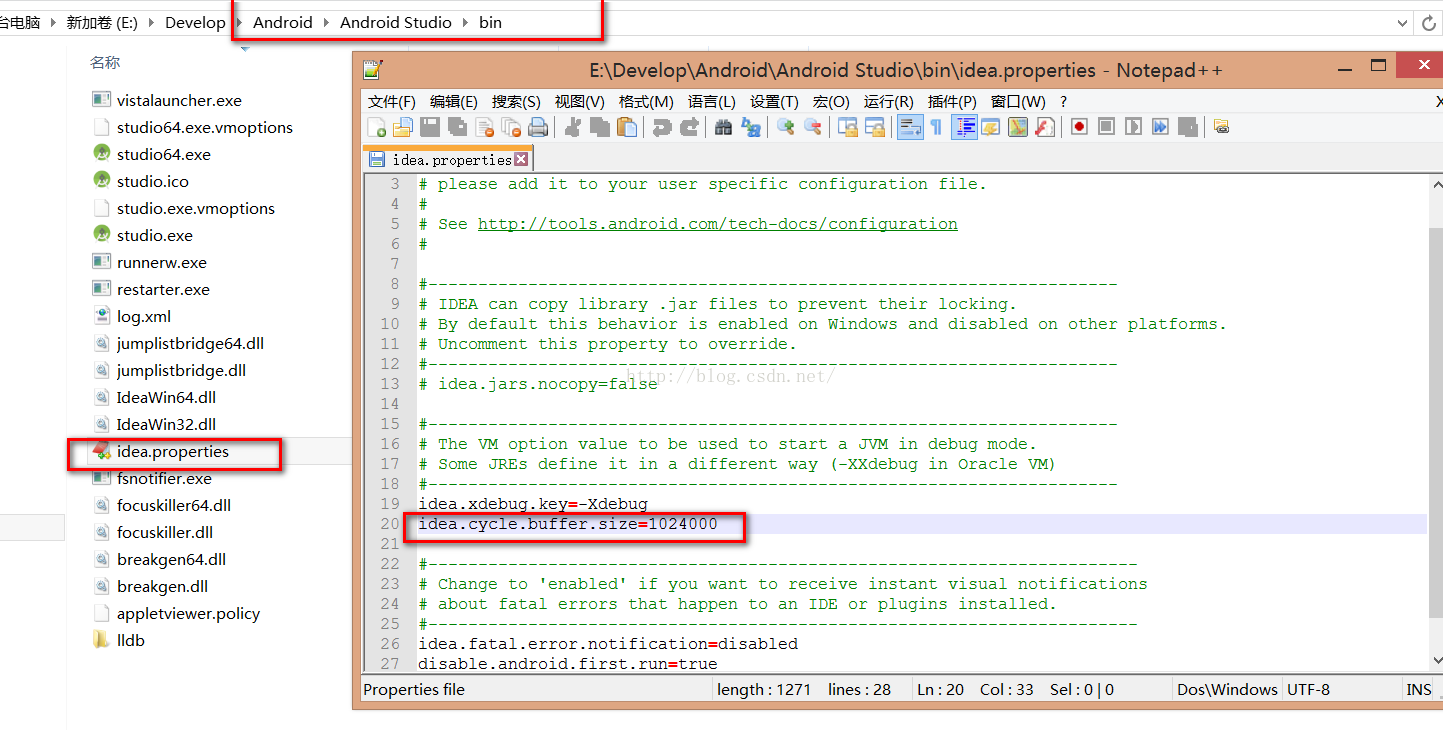
Task: Click the Zoom In magnifier icon
Action: pos(786,127)
